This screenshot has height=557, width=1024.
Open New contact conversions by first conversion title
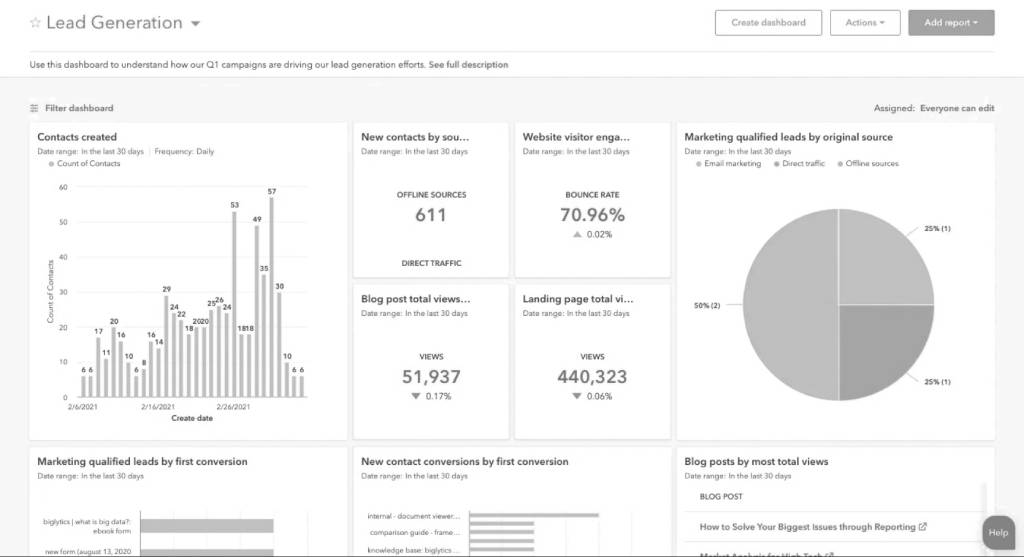[464, 462]
